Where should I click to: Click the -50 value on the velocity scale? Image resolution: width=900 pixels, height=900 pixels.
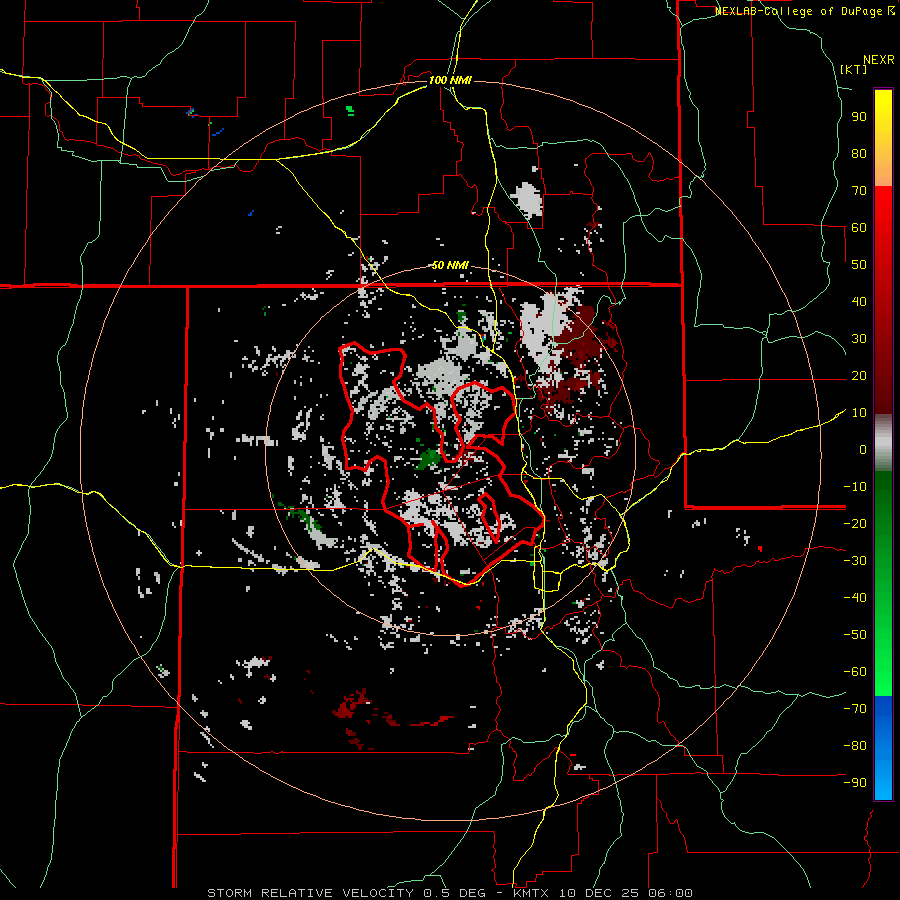[855, 635]
